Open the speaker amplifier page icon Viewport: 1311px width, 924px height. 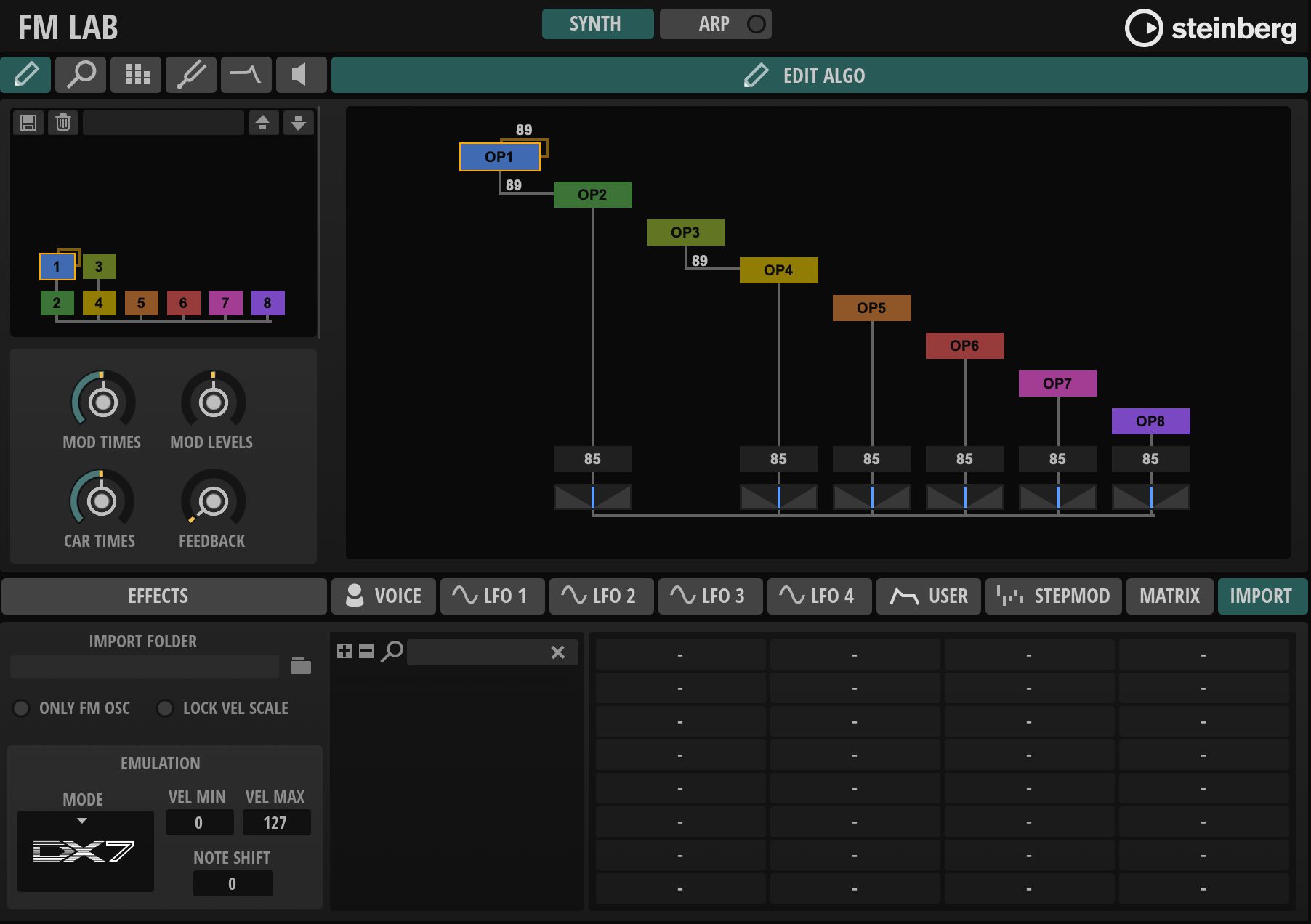(x=302, y=75)
